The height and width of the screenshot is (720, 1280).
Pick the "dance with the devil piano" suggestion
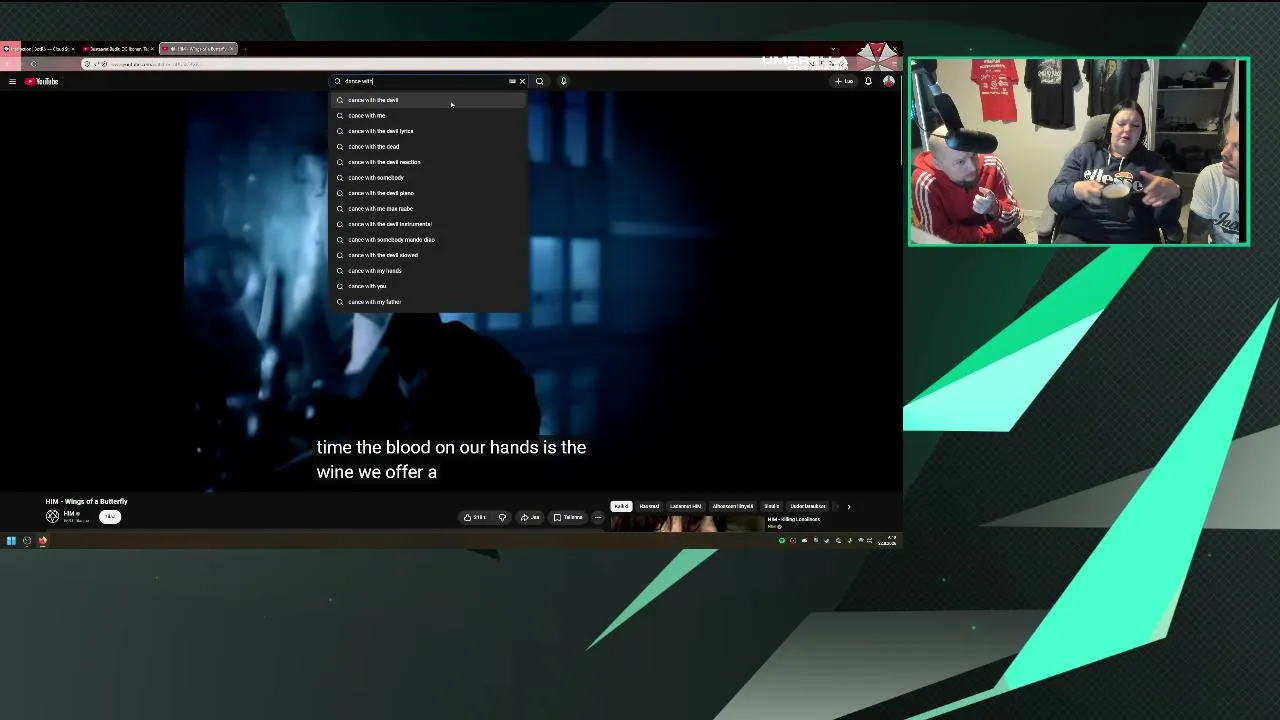(x=430, y=193)
